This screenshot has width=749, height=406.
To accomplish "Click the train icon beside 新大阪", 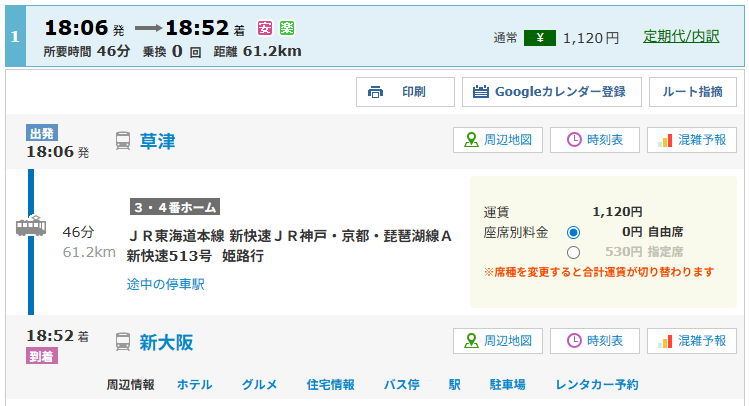I will 123,342.
